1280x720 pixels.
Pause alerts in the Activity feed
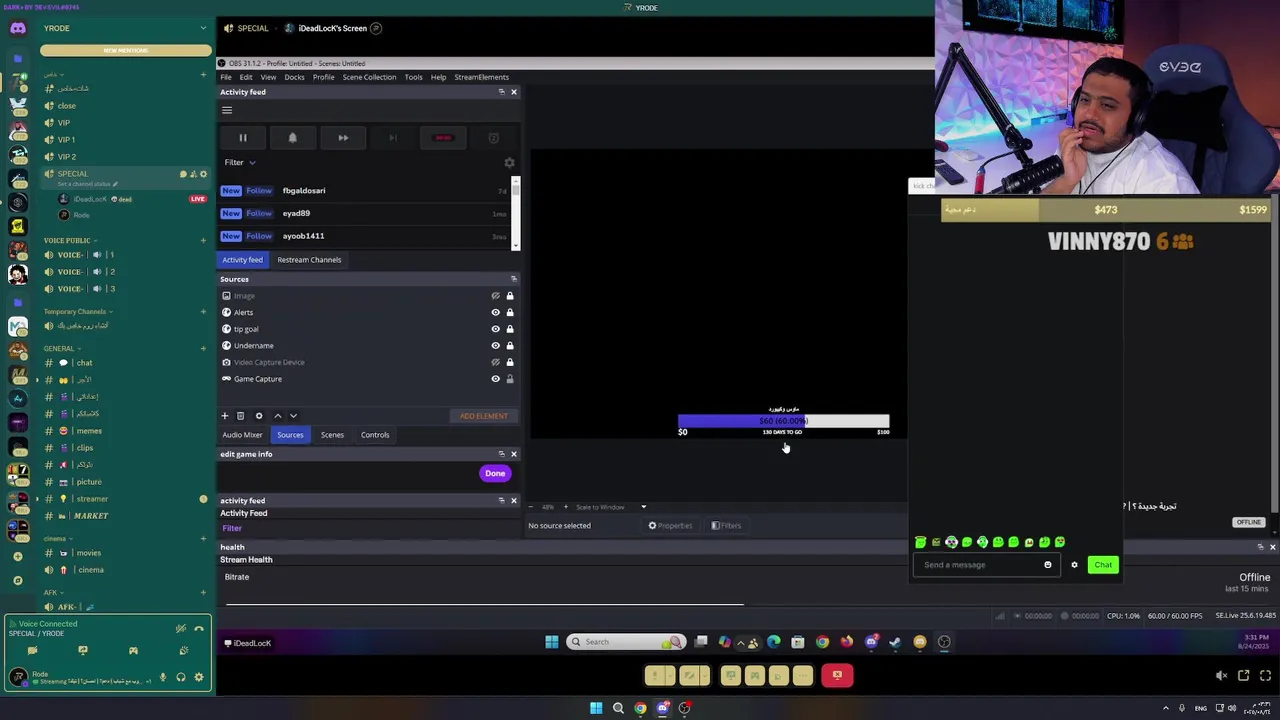coord(242,138)
